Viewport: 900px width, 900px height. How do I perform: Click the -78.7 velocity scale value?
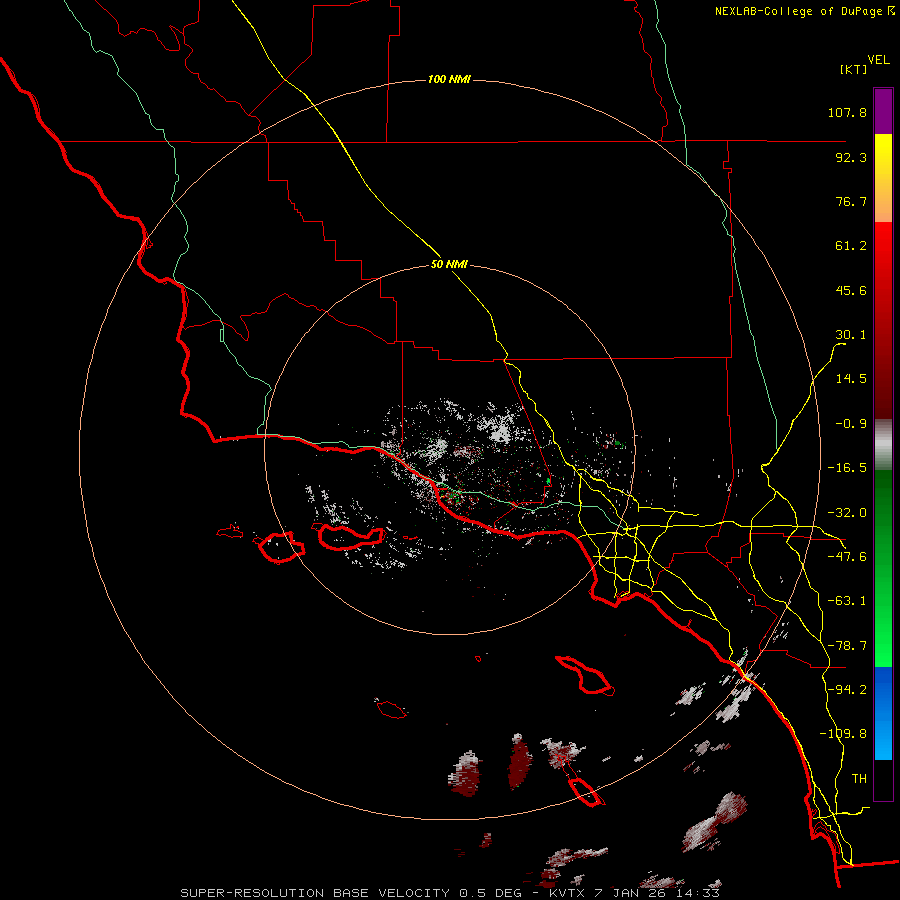pos(847,646)
